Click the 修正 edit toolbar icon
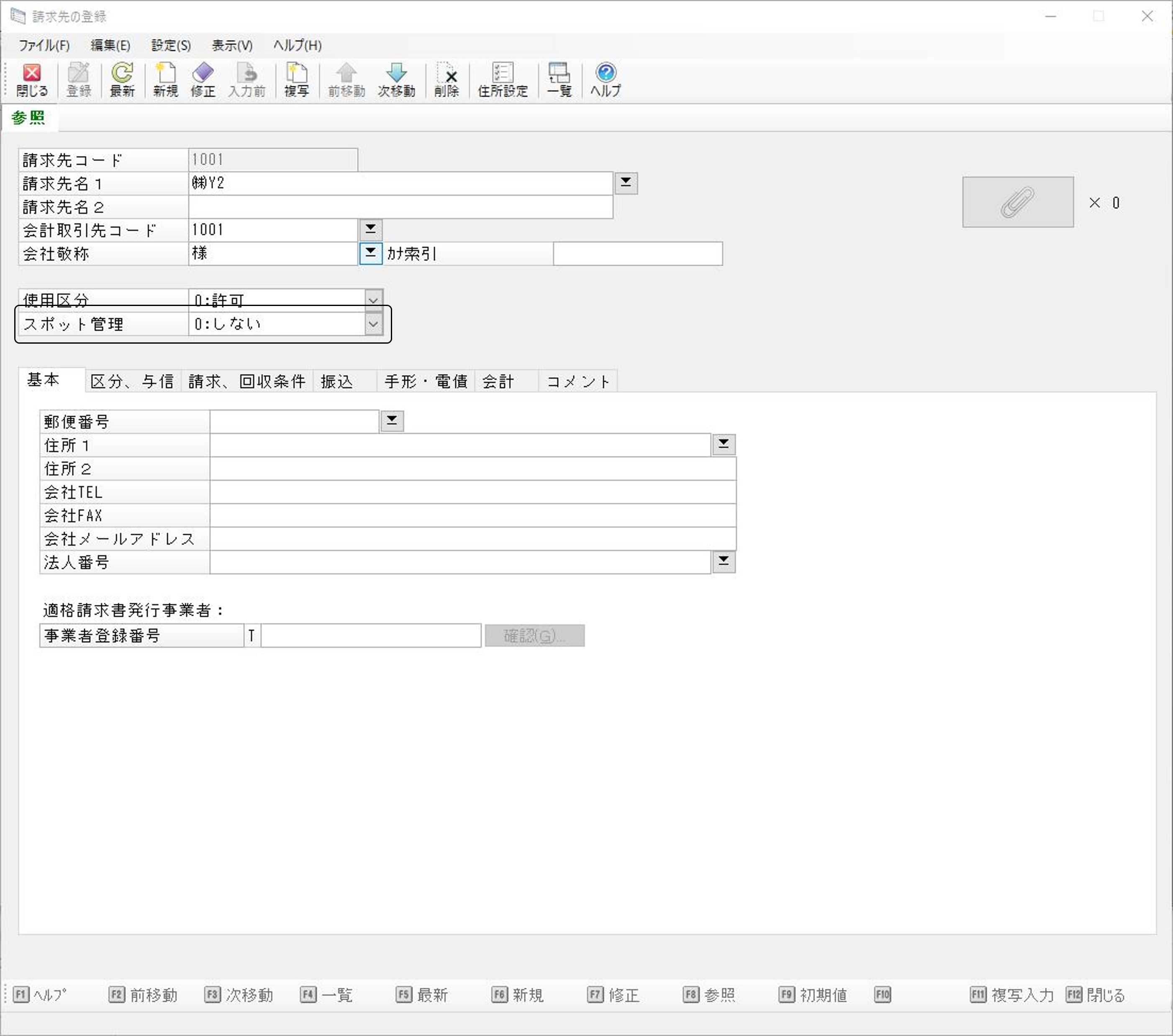Screen dimensions: 1173x1036 coord(203,79)
